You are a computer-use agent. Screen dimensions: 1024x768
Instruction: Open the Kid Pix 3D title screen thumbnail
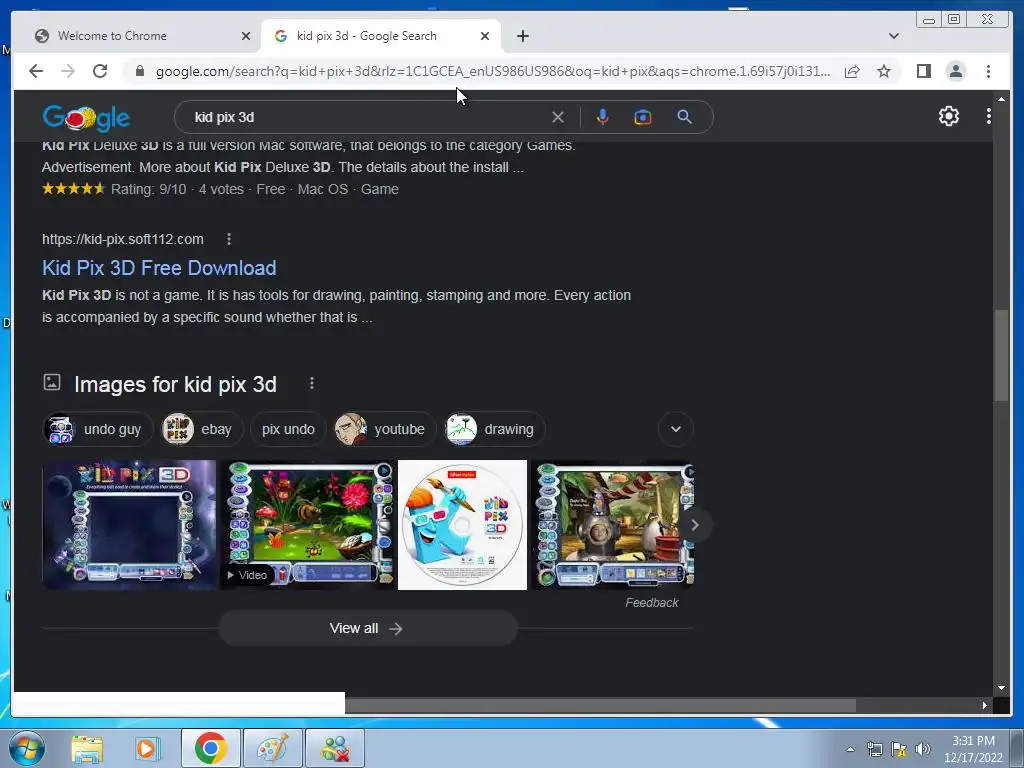(x=129, y=525)
